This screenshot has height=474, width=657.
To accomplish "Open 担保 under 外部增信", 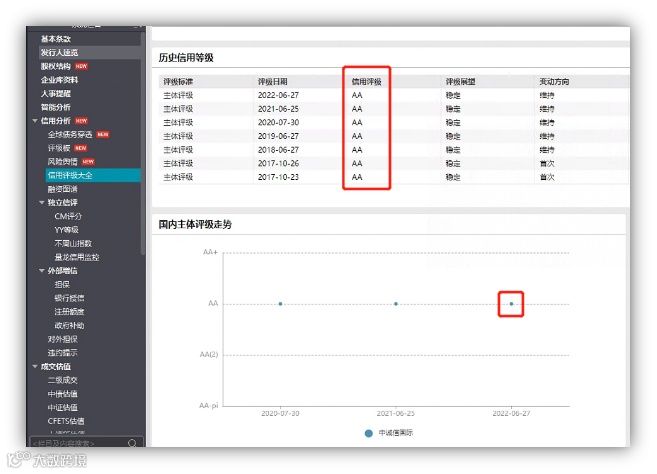I will pos(62,285).
